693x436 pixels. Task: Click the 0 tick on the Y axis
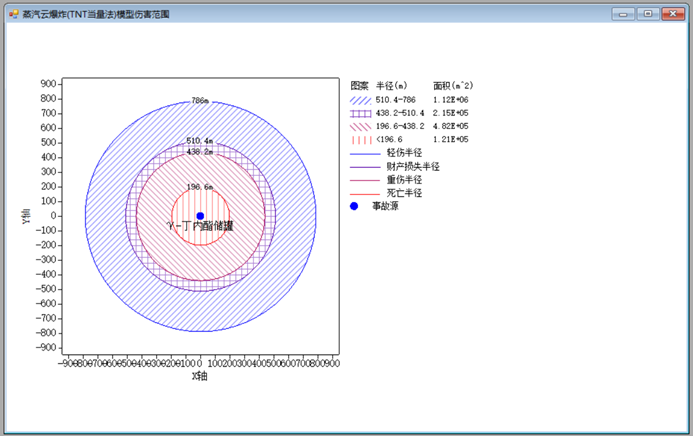53,216
